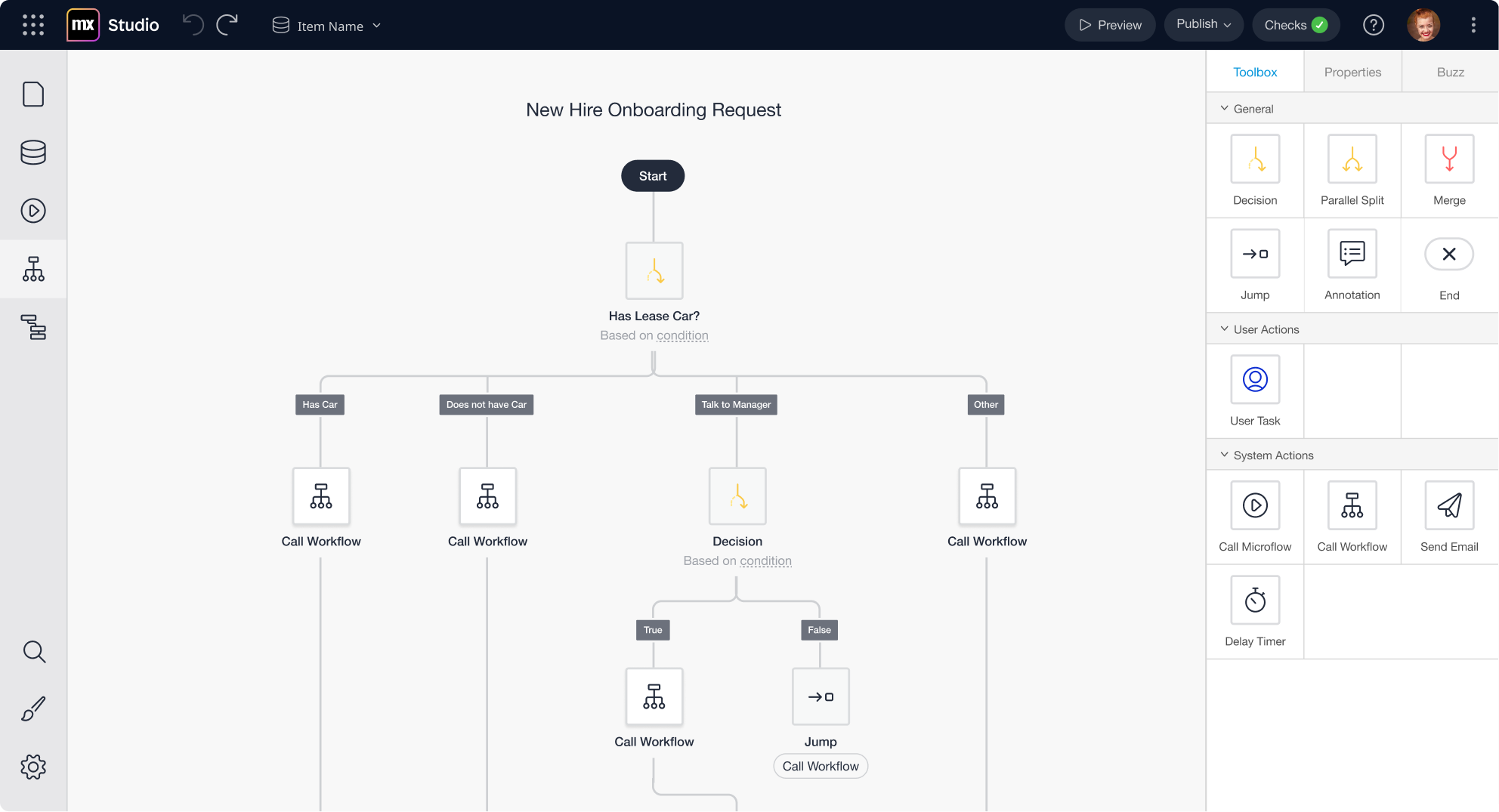Click the Talk to Manager label

pos(736,405)
